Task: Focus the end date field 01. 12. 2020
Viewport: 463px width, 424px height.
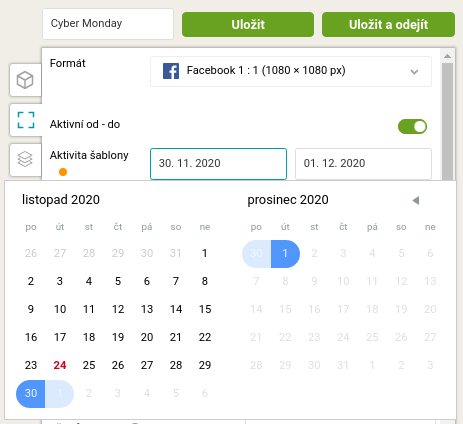Action: (363, 164)
